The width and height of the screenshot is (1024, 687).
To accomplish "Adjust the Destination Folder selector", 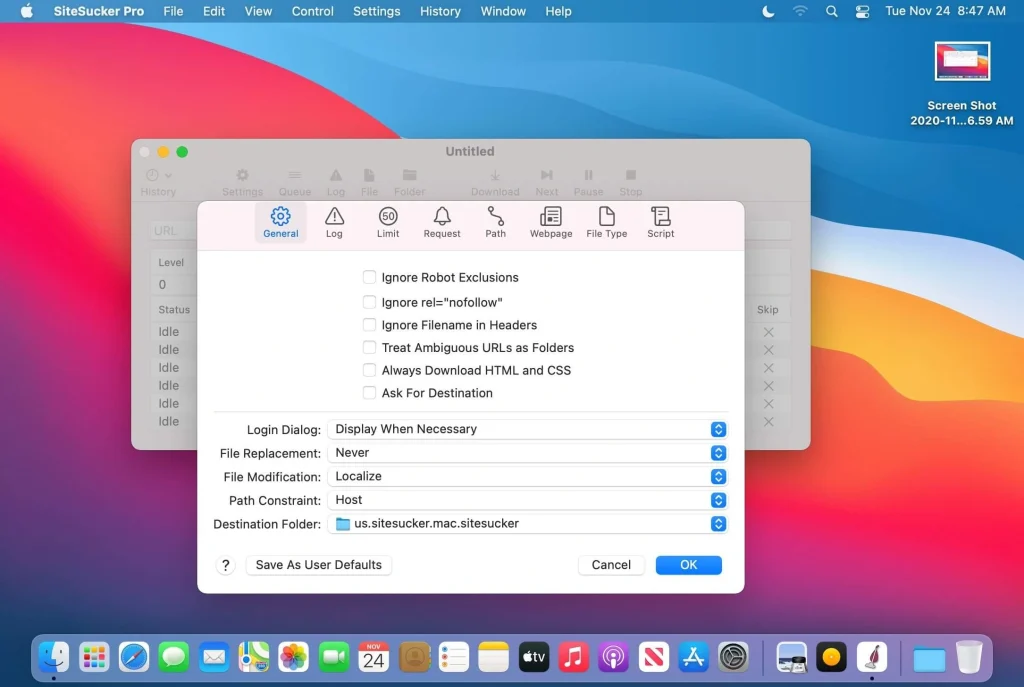I will tap(718, 523).
